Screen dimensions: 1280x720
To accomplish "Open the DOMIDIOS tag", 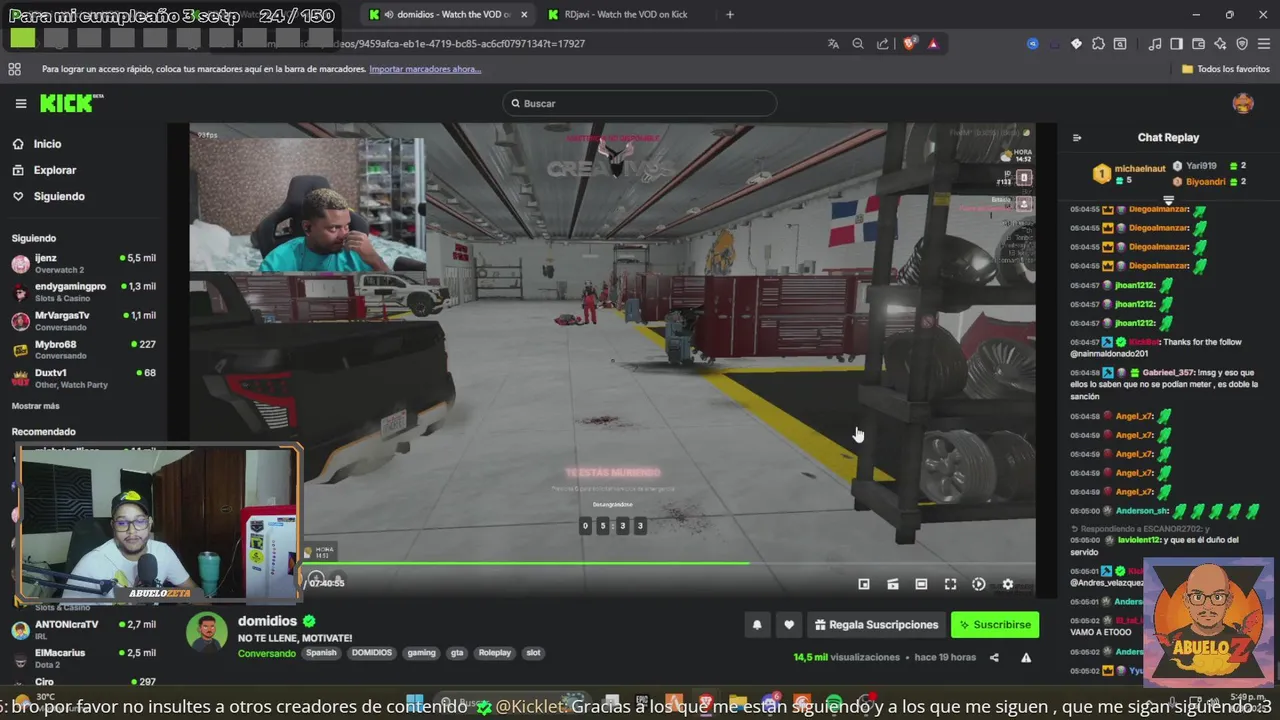I will click(x=372, y=653).
